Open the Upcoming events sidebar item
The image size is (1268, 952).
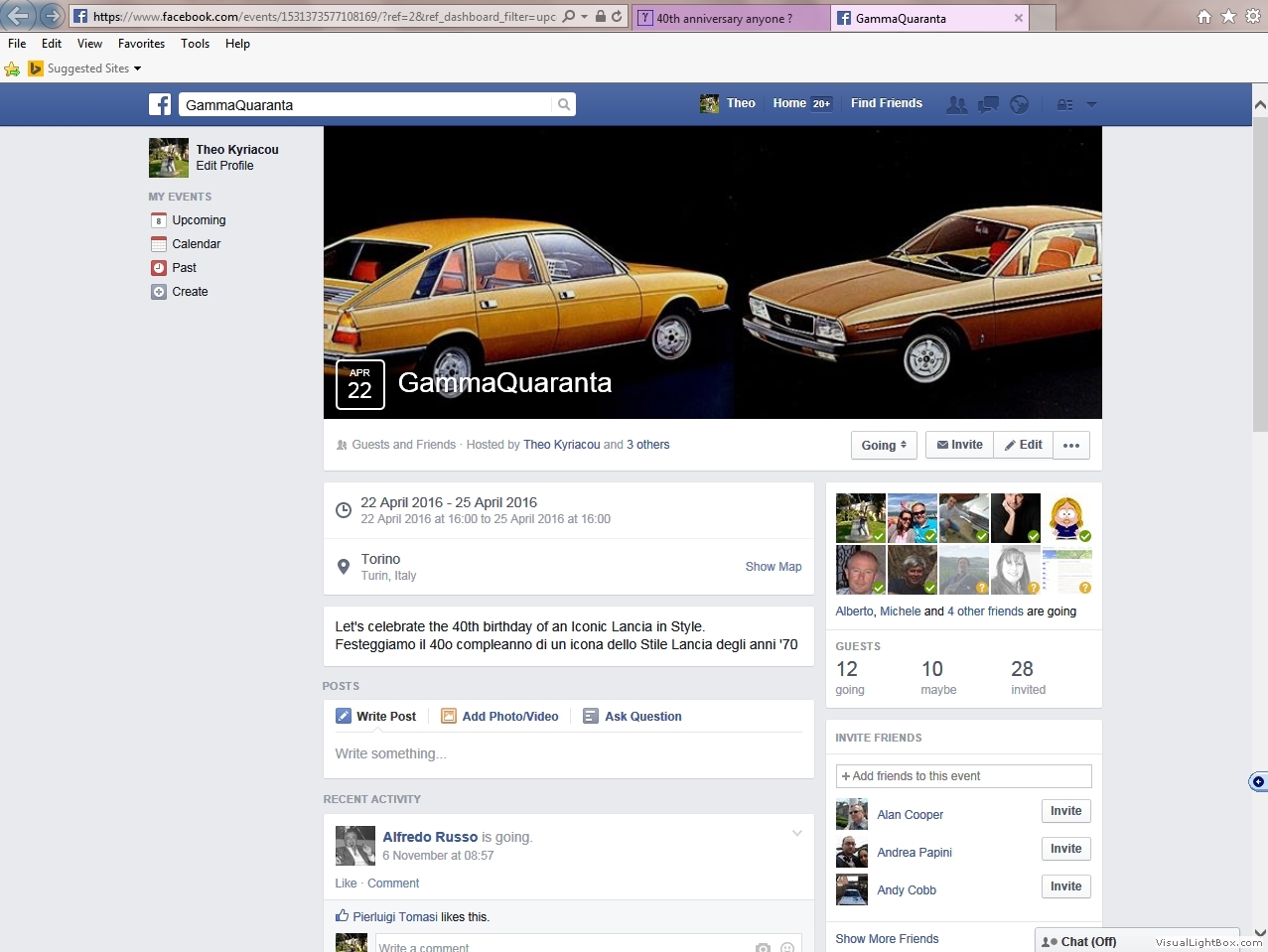tap(199, 220)
